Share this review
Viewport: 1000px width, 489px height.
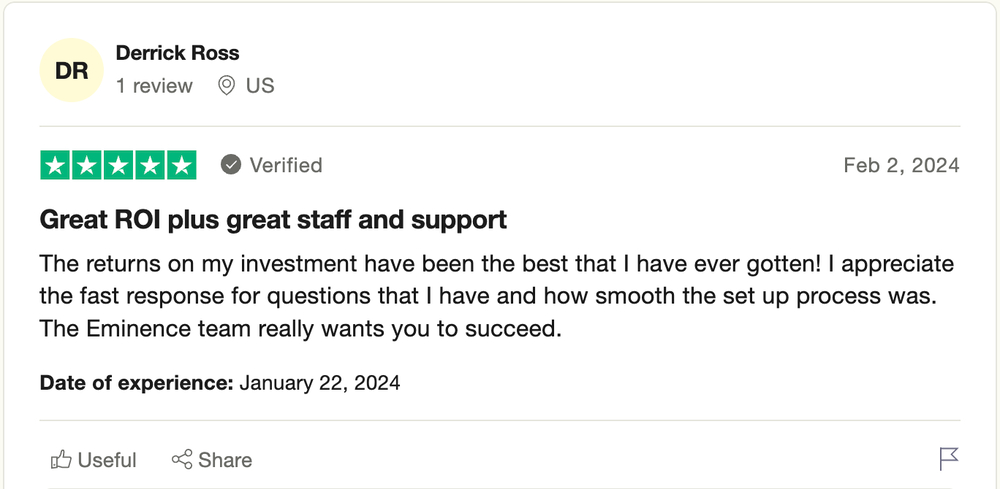pyautogui.click(x=212, y=460)
